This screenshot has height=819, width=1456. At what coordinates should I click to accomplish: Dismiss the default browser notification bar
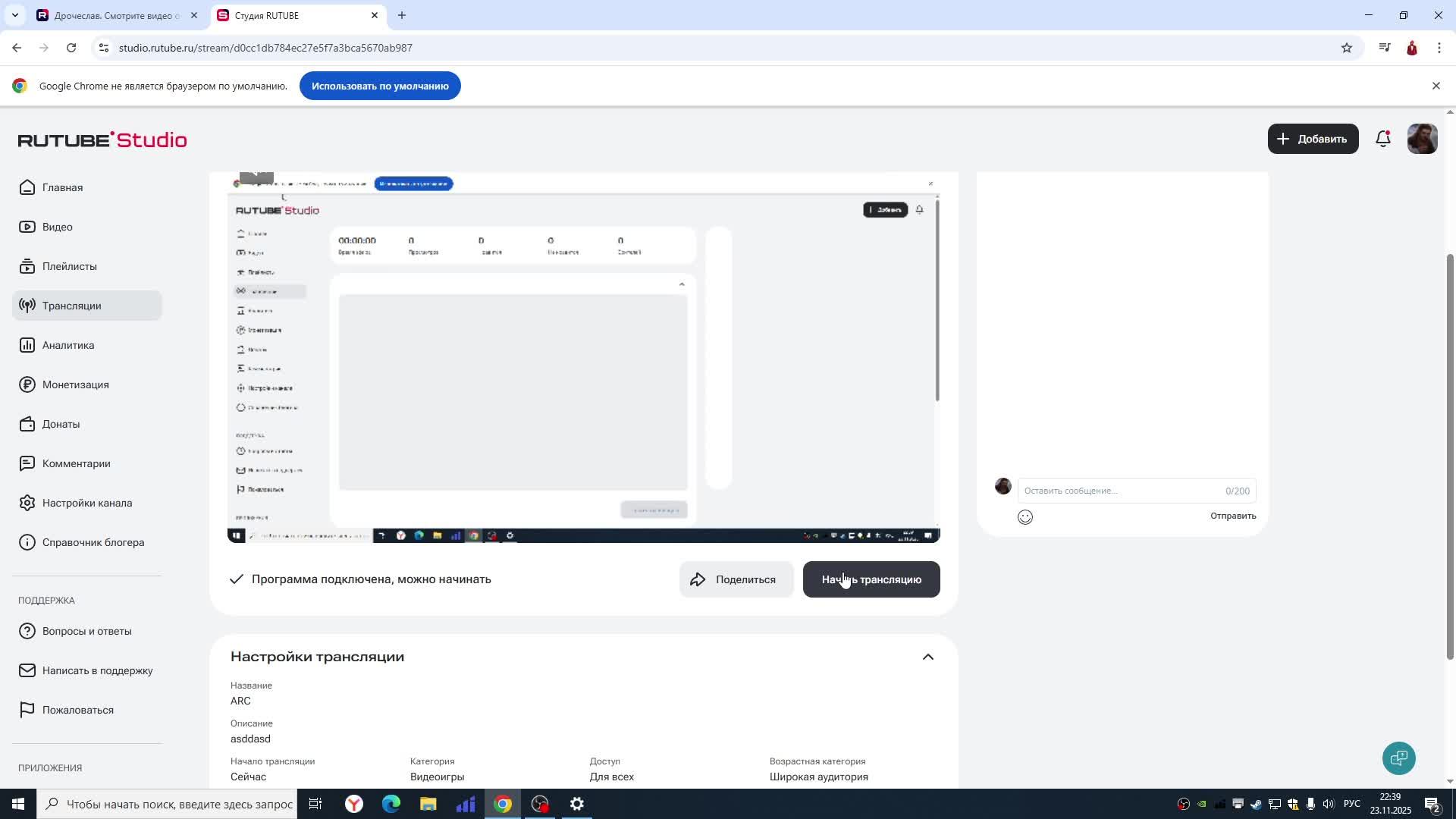click(1436, 86)
